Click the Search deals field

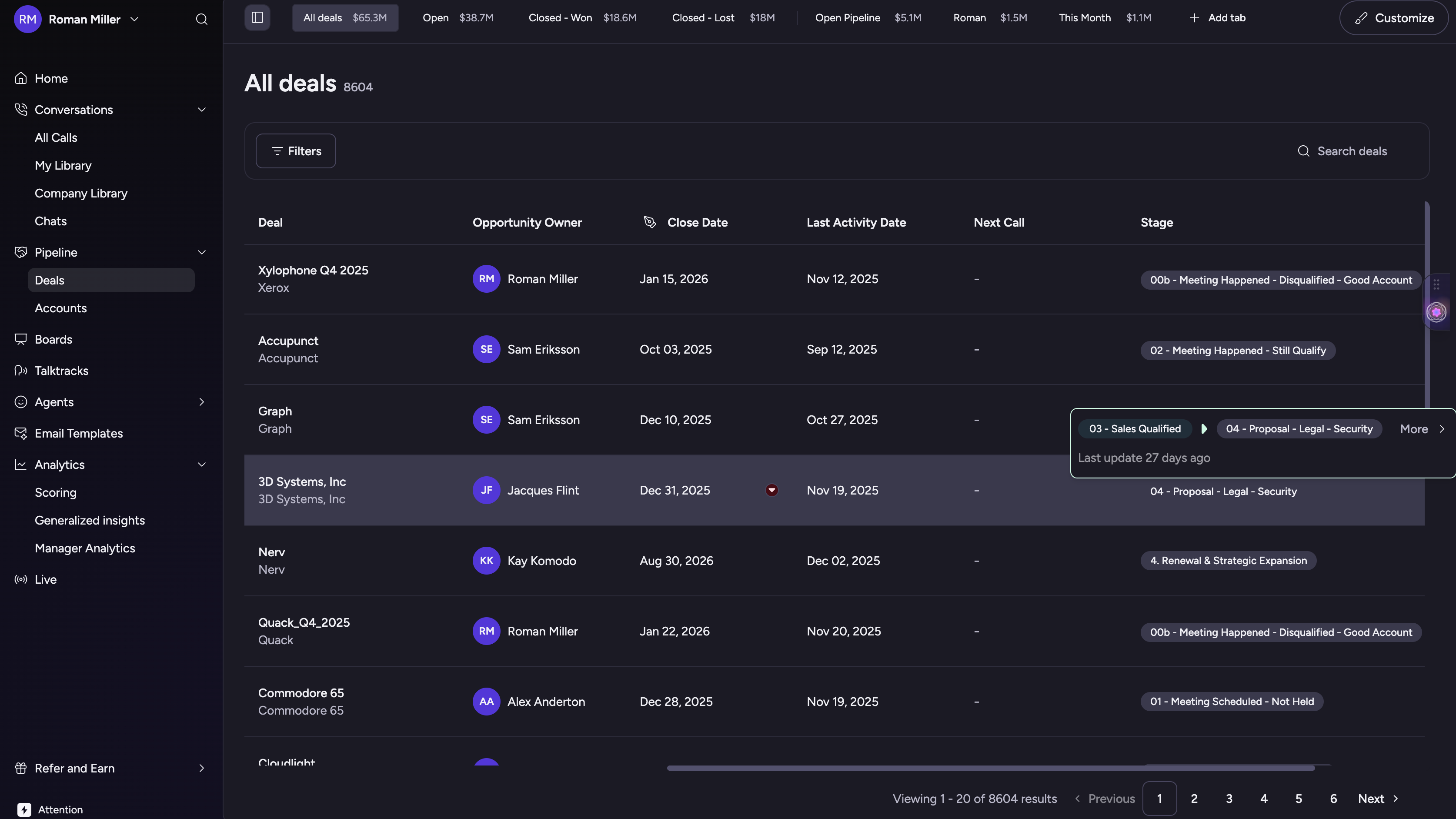[1352, 151]
